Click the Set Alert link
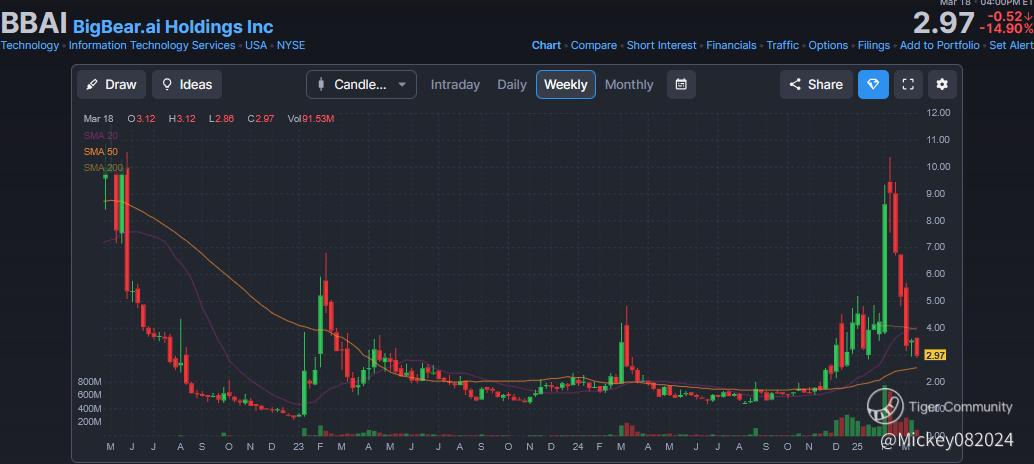1034x464 pixels. pos(1012,45)
